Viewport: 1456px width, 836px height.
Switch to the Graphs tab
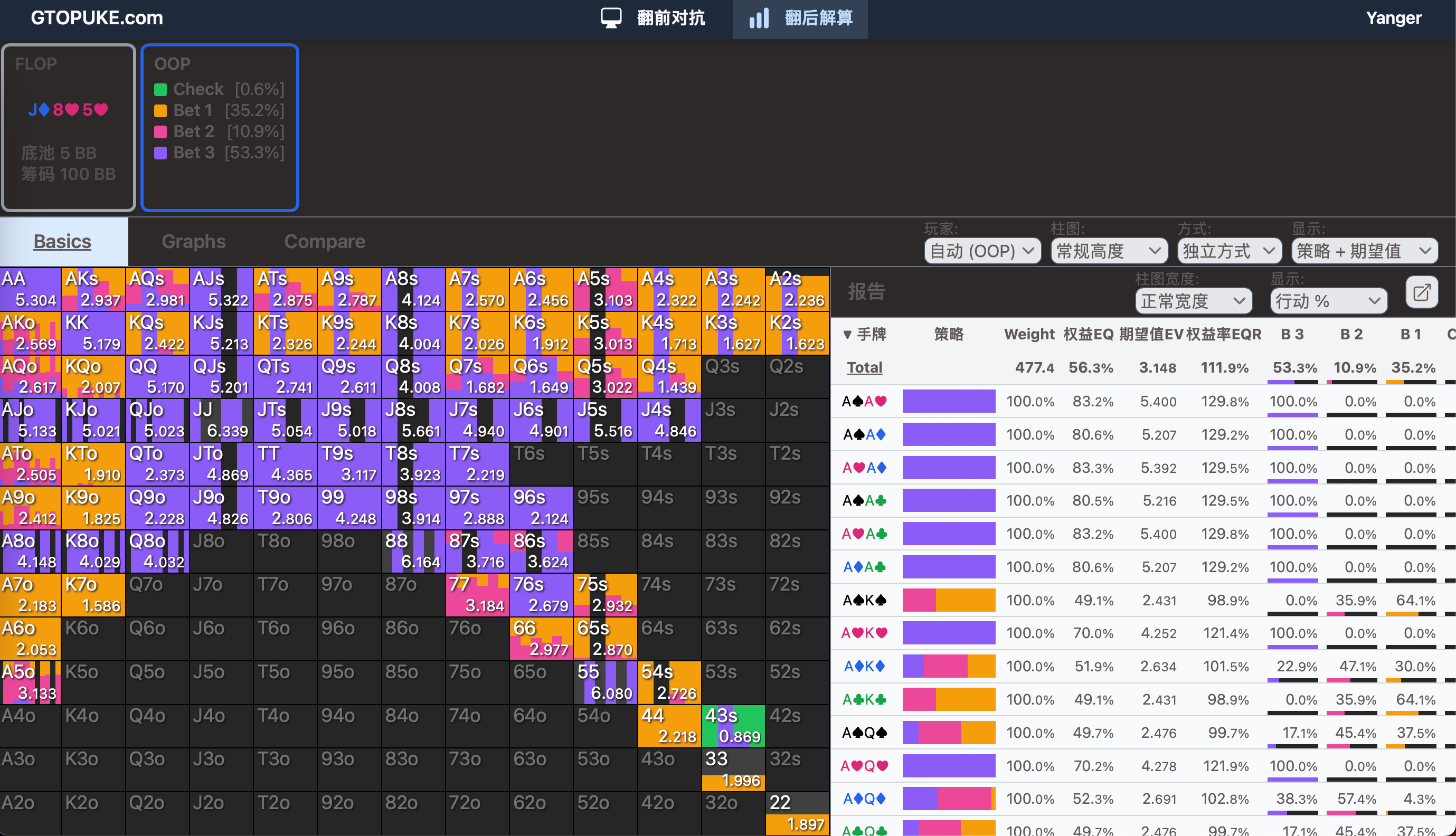(x=194, y=242)
